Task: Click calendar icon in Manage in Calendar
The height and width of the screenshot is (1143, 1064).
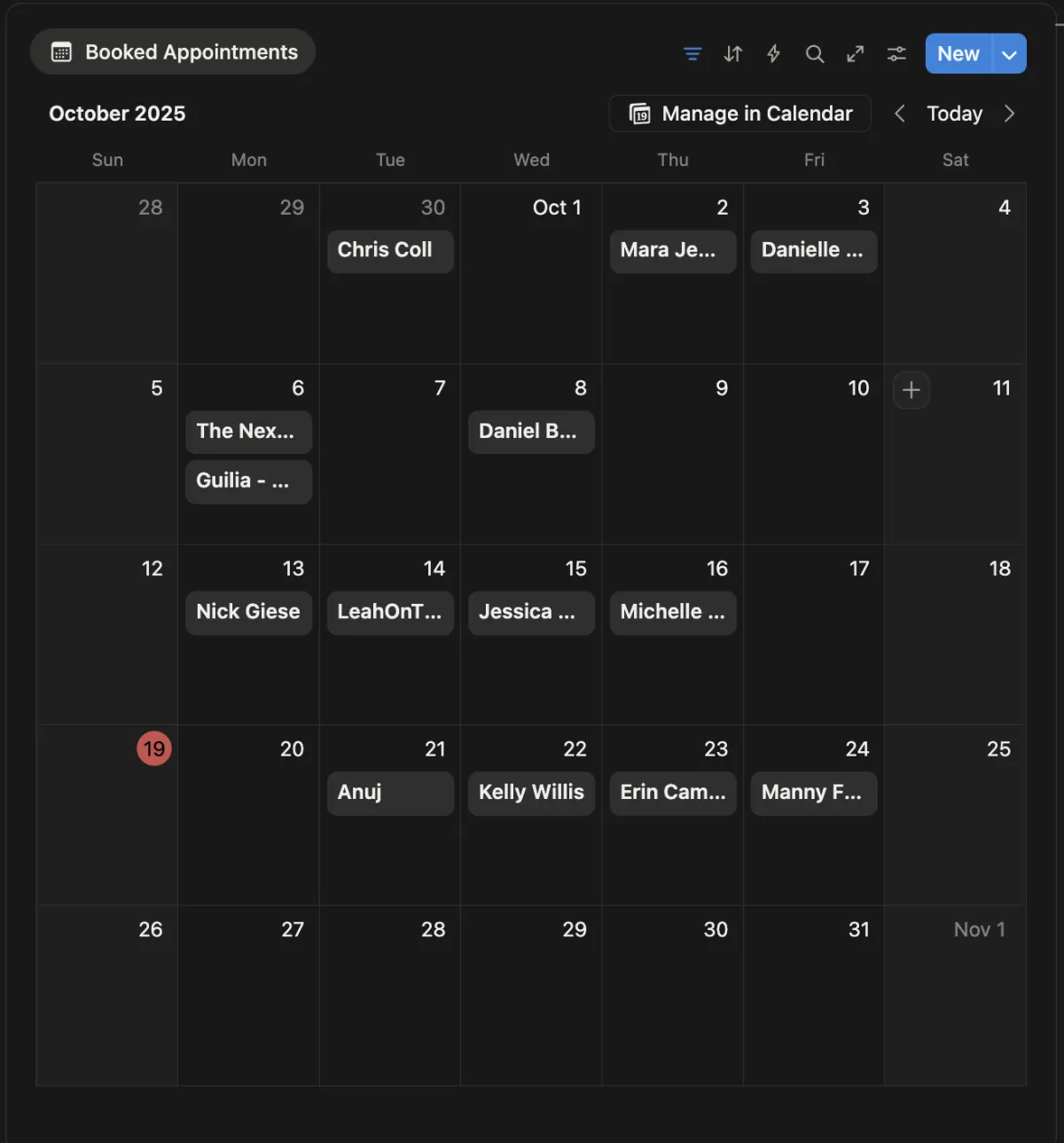Action: coord(639,114)
